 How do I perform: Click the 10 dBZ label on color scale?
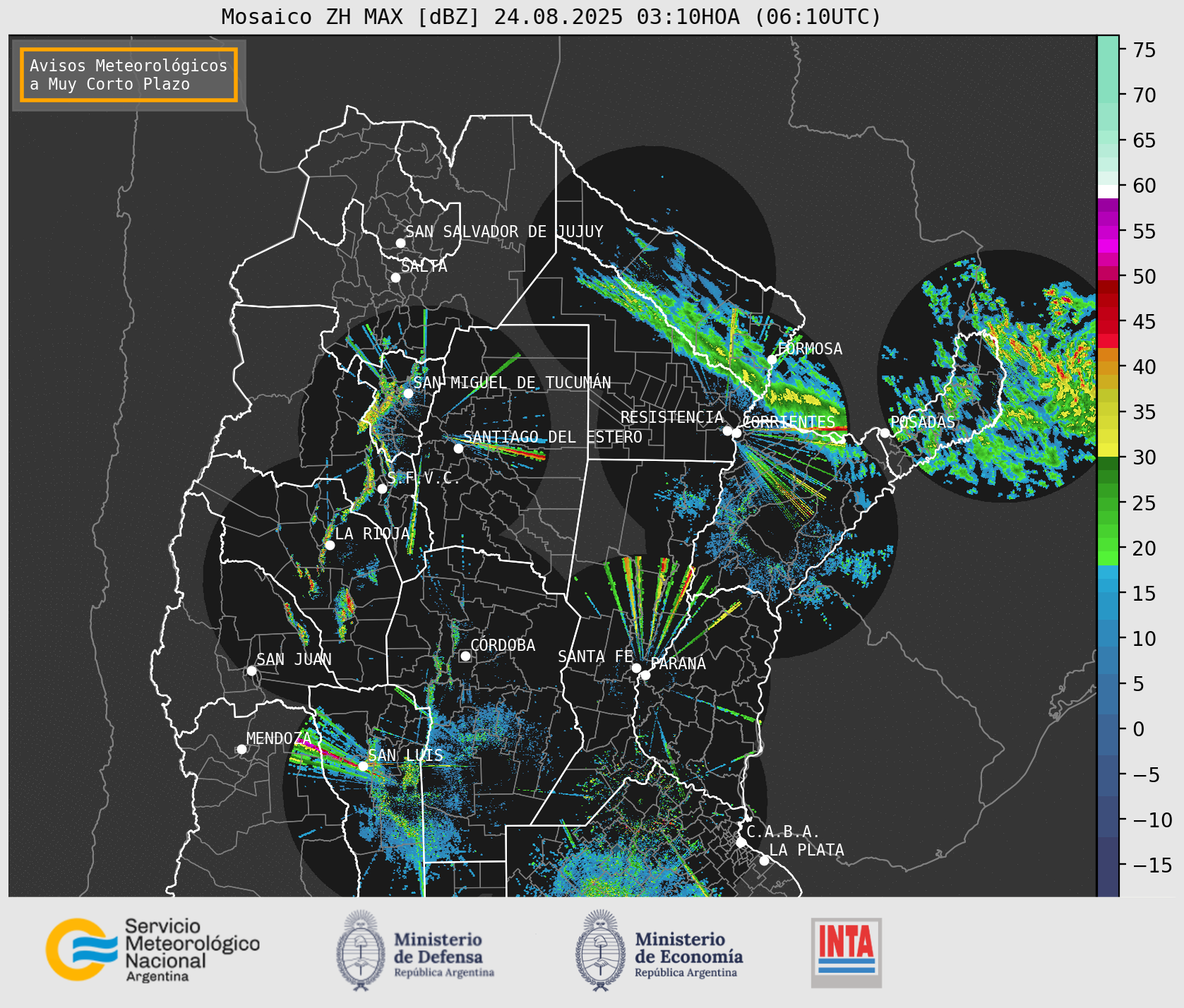[x=1144, y=639]
